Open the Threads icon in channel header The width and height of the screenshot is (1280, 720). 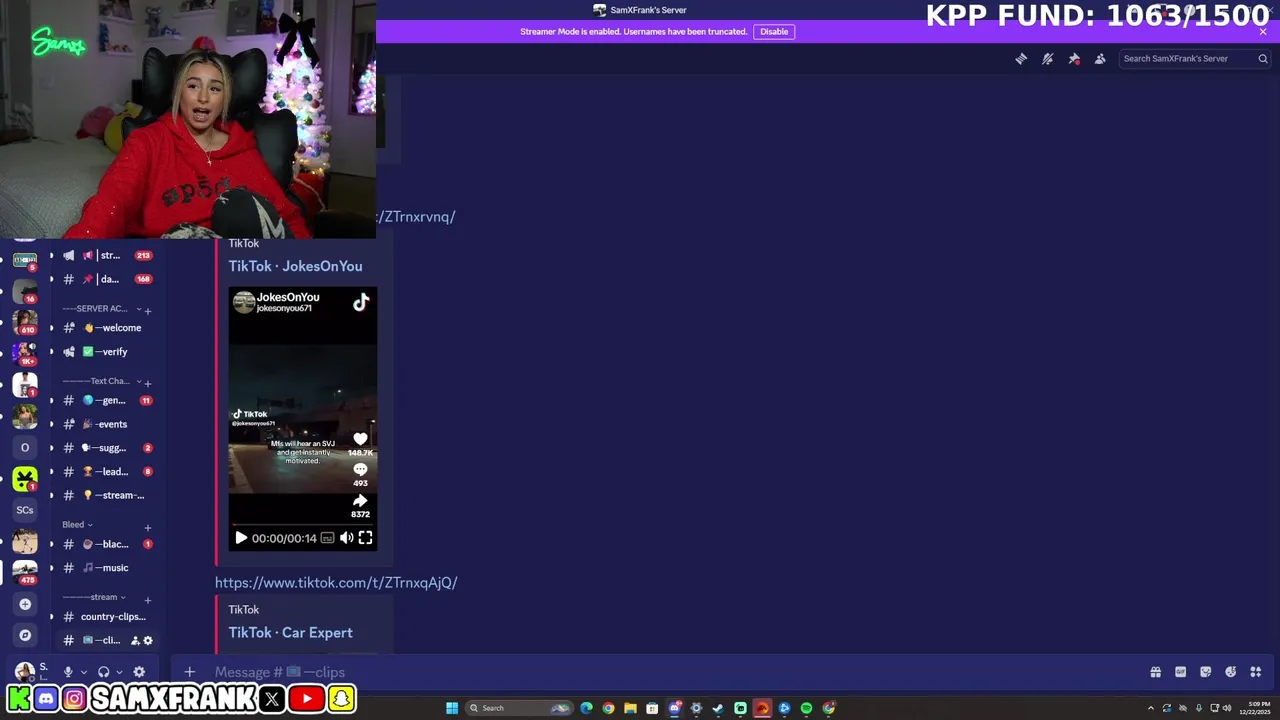1021,59
